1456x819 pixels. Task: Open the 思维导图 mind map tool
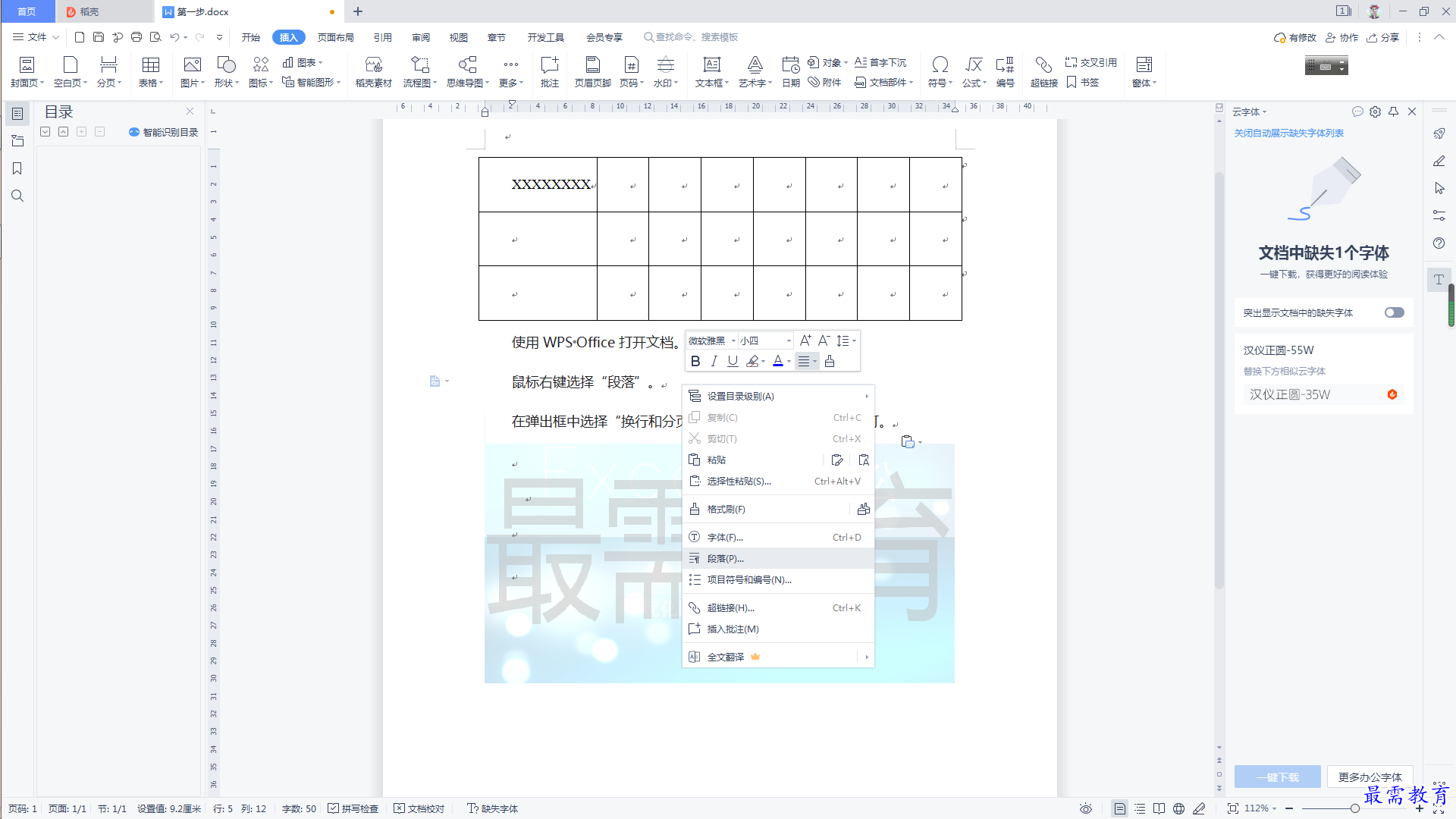(467, 72)
